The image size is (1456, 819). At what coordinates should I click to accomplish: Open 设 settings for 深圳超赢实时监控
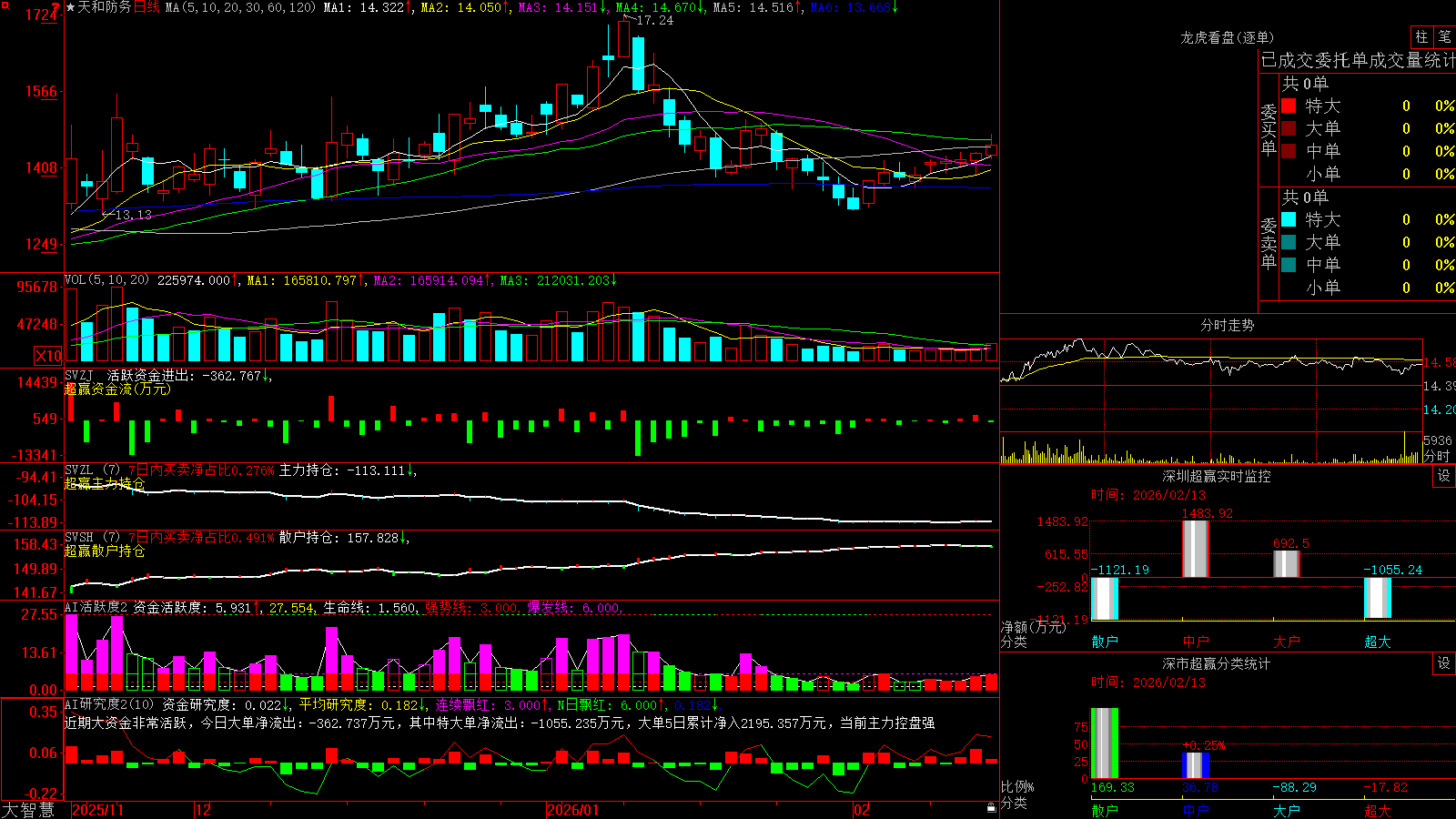pyautogui.click(x=1444, y=476)
